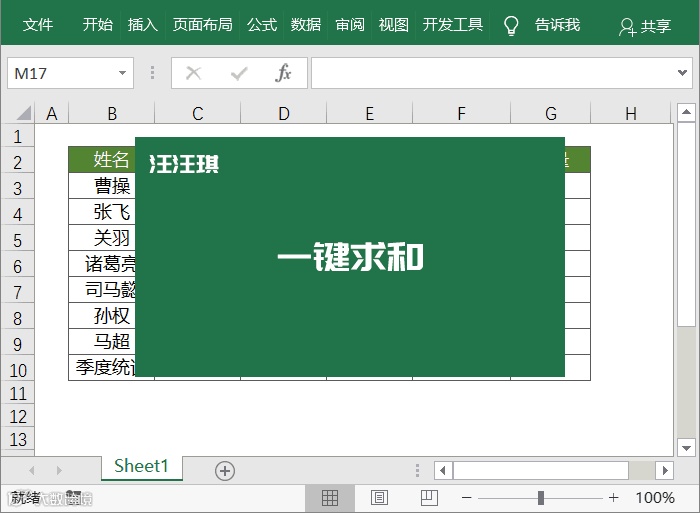Screen dimensions: 700x513
Task: Open the 审阅 ribbon tab
Action: coord(350,25)
